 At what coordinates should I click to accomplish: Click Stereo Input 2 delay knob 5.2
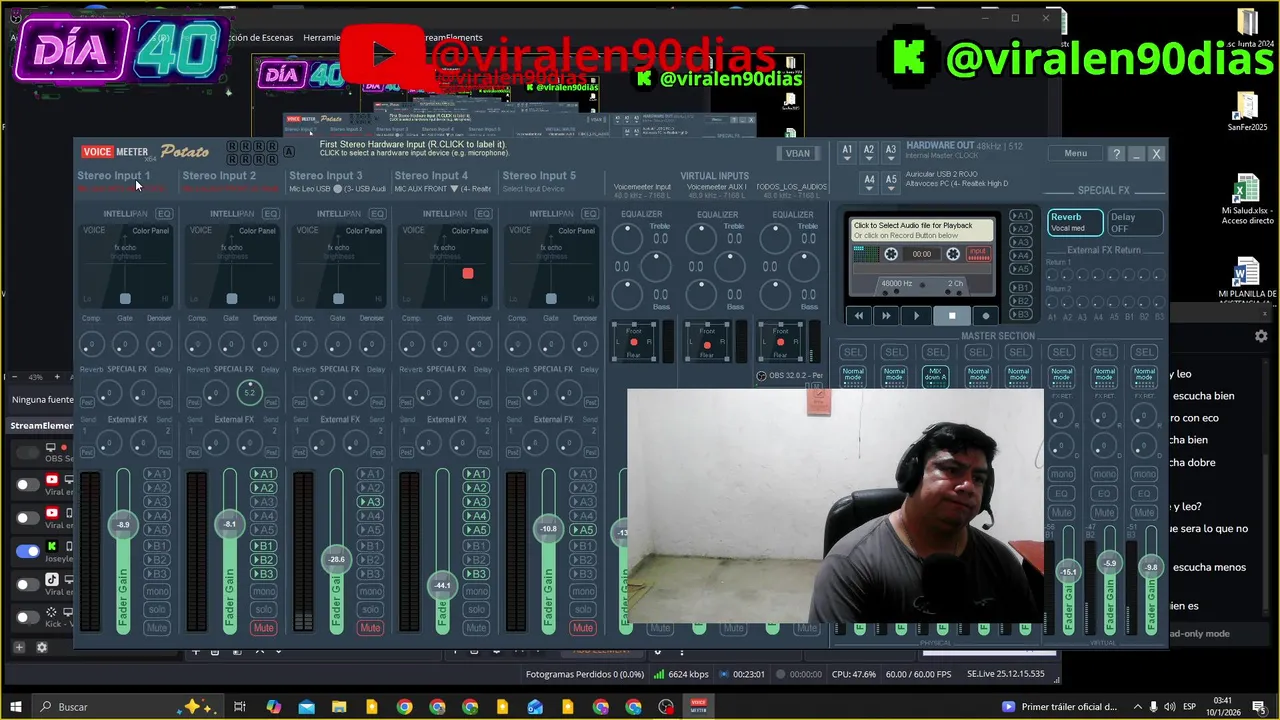point(249,393)
